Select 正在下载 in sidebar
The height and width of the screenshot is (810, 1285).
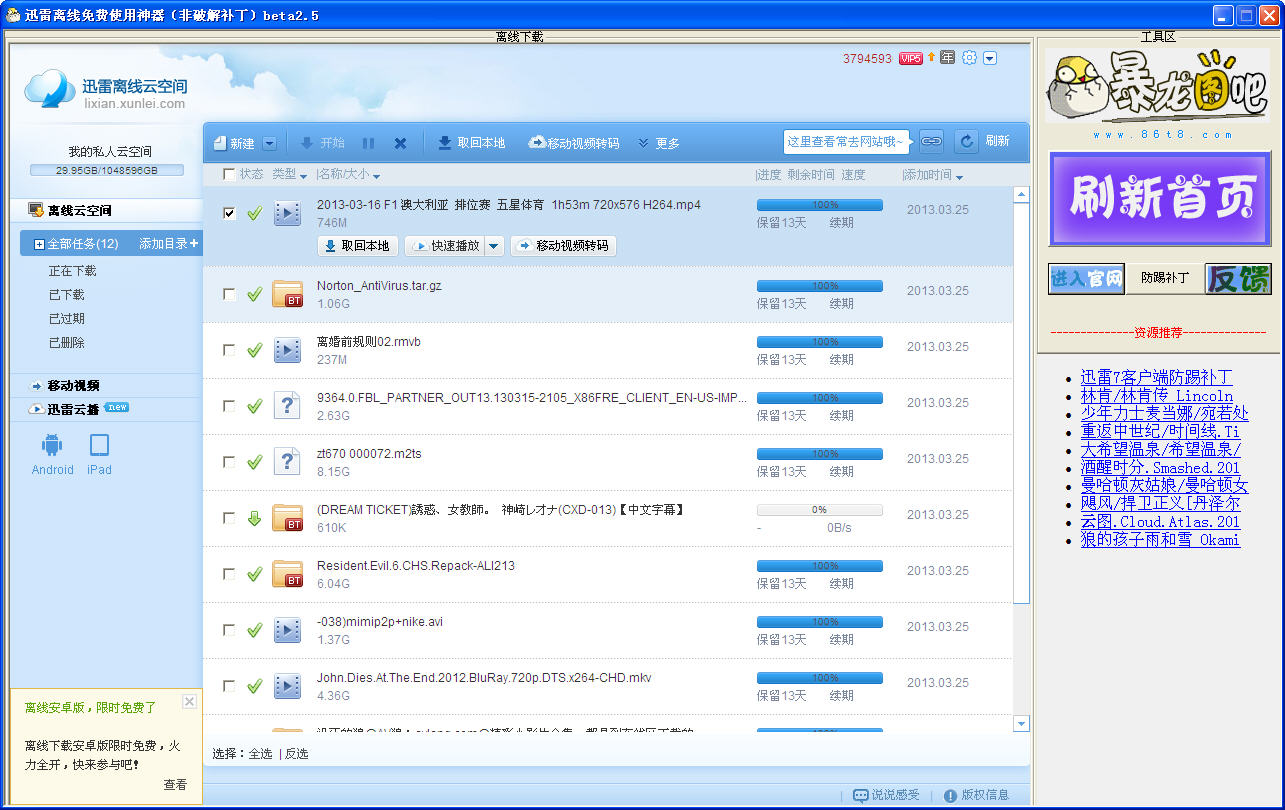pos(73,271)
